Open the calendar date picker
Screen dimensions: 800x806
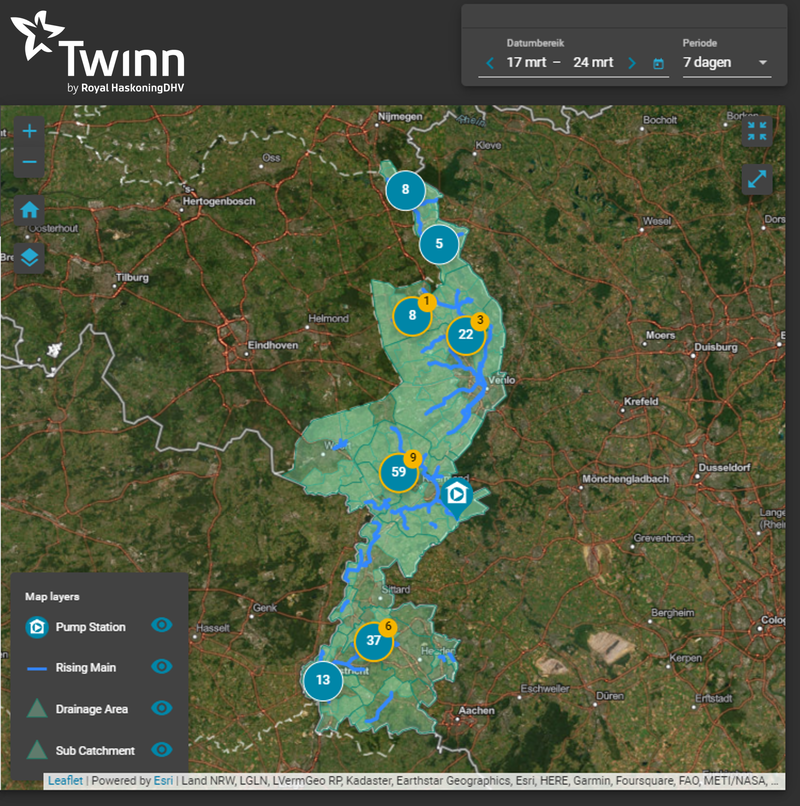658,64
